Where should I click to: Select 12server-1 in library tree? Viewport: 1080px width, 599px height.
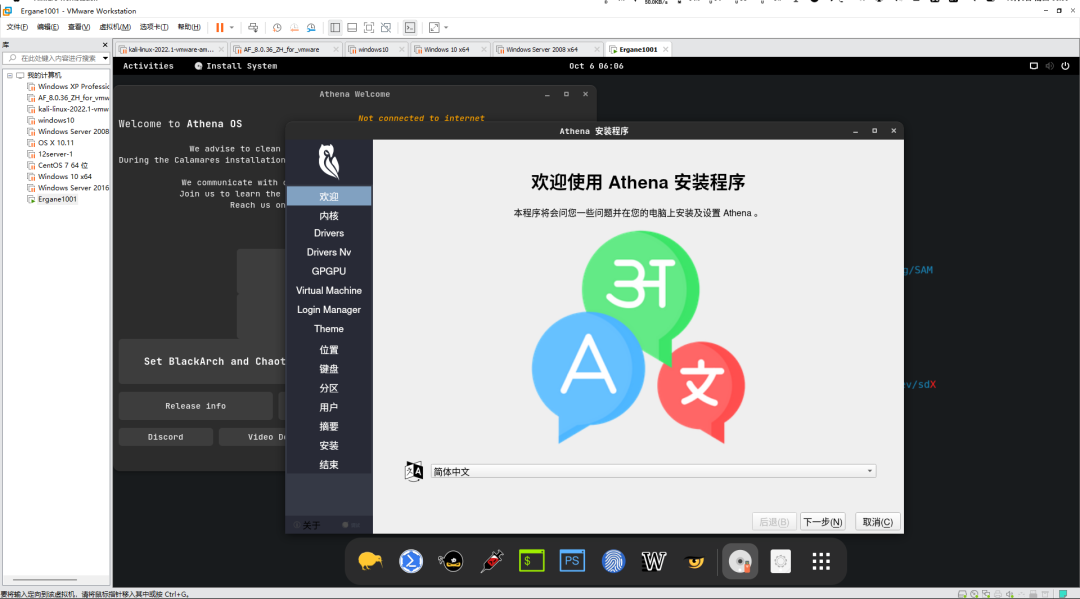click(50, 154)
